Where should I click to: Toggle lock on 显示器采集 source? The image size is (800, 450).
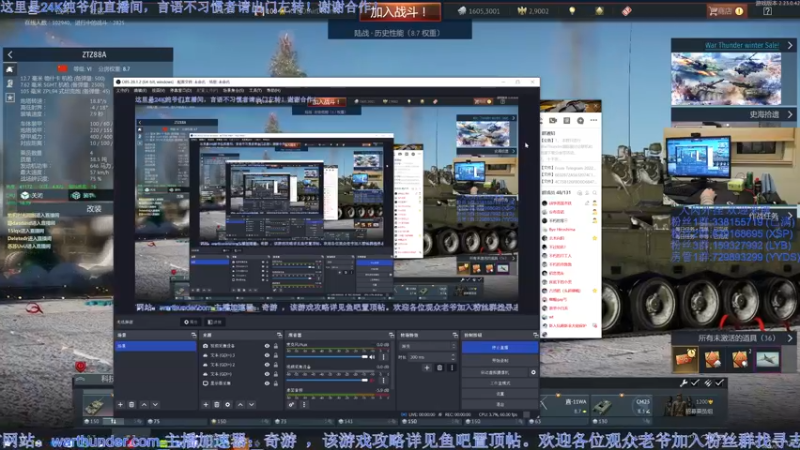pos(276,383)
